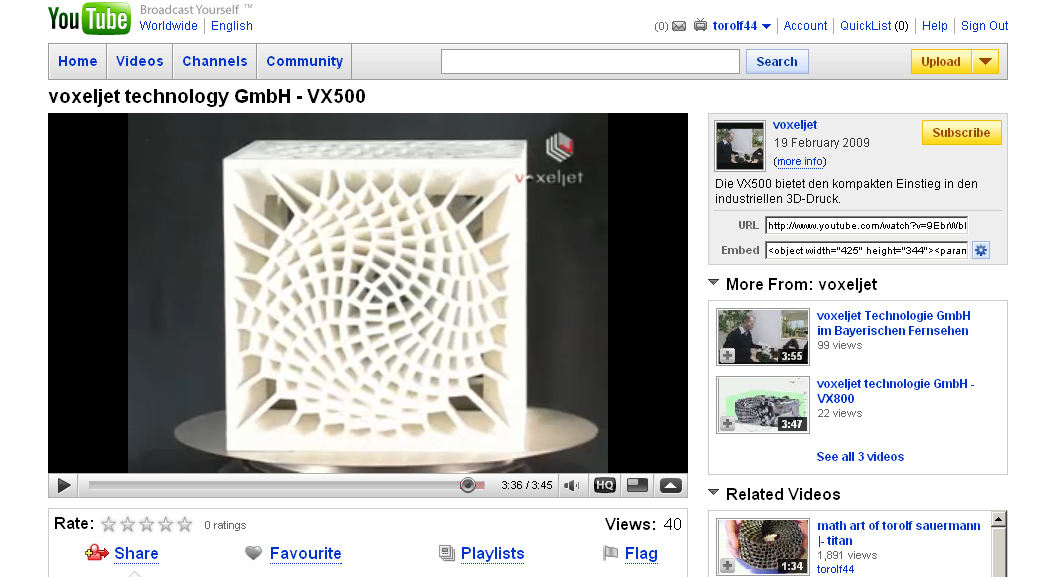Viewport: 1041px width, 577px height.
Task: Open See all 3 videos link
Action: [860, 457]
